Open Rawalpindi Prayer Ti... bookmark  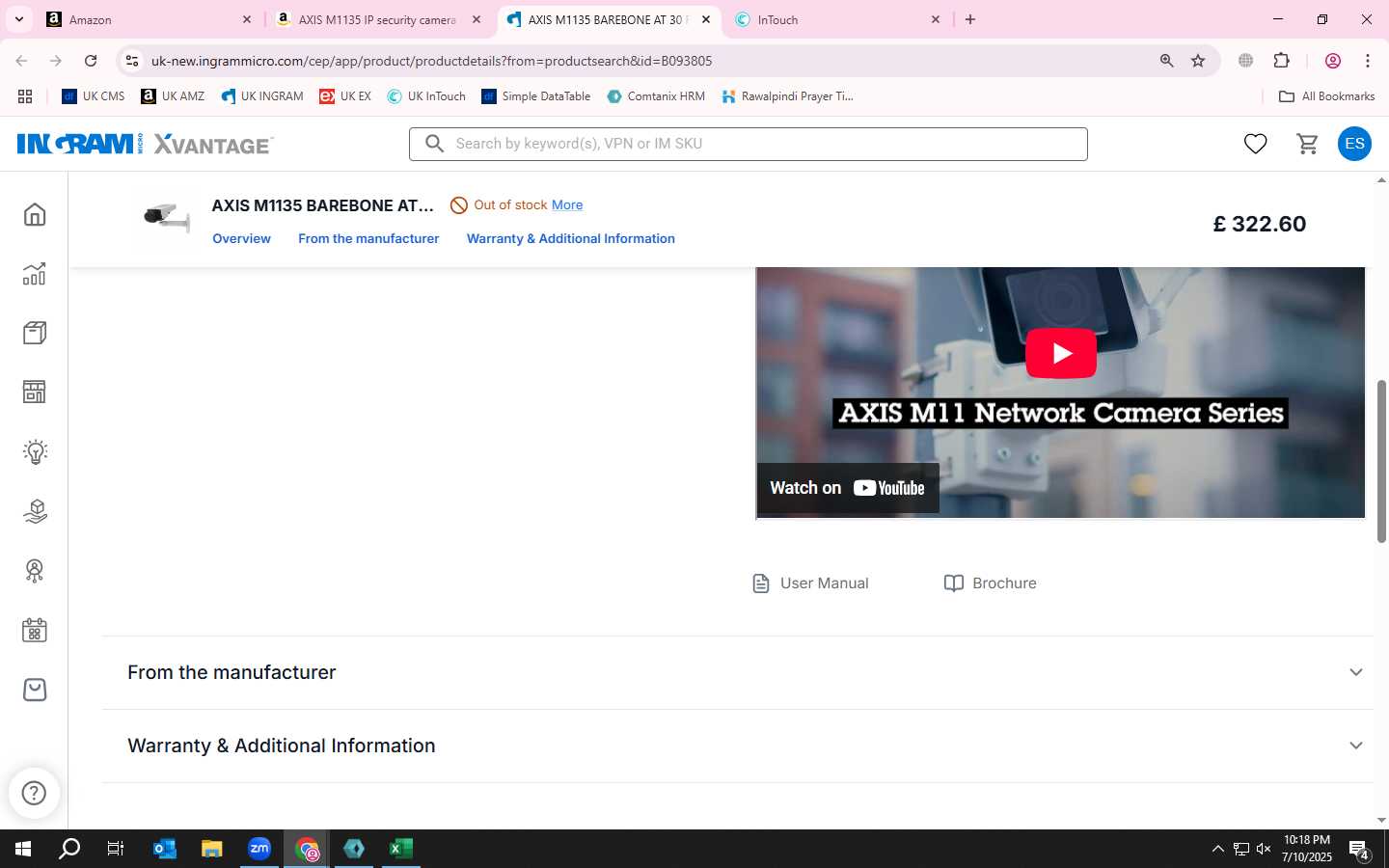pos(787,96)
